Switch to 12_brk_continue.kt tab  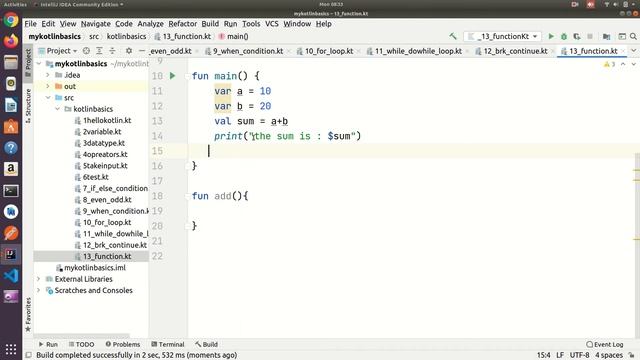[x=515, y=51]
